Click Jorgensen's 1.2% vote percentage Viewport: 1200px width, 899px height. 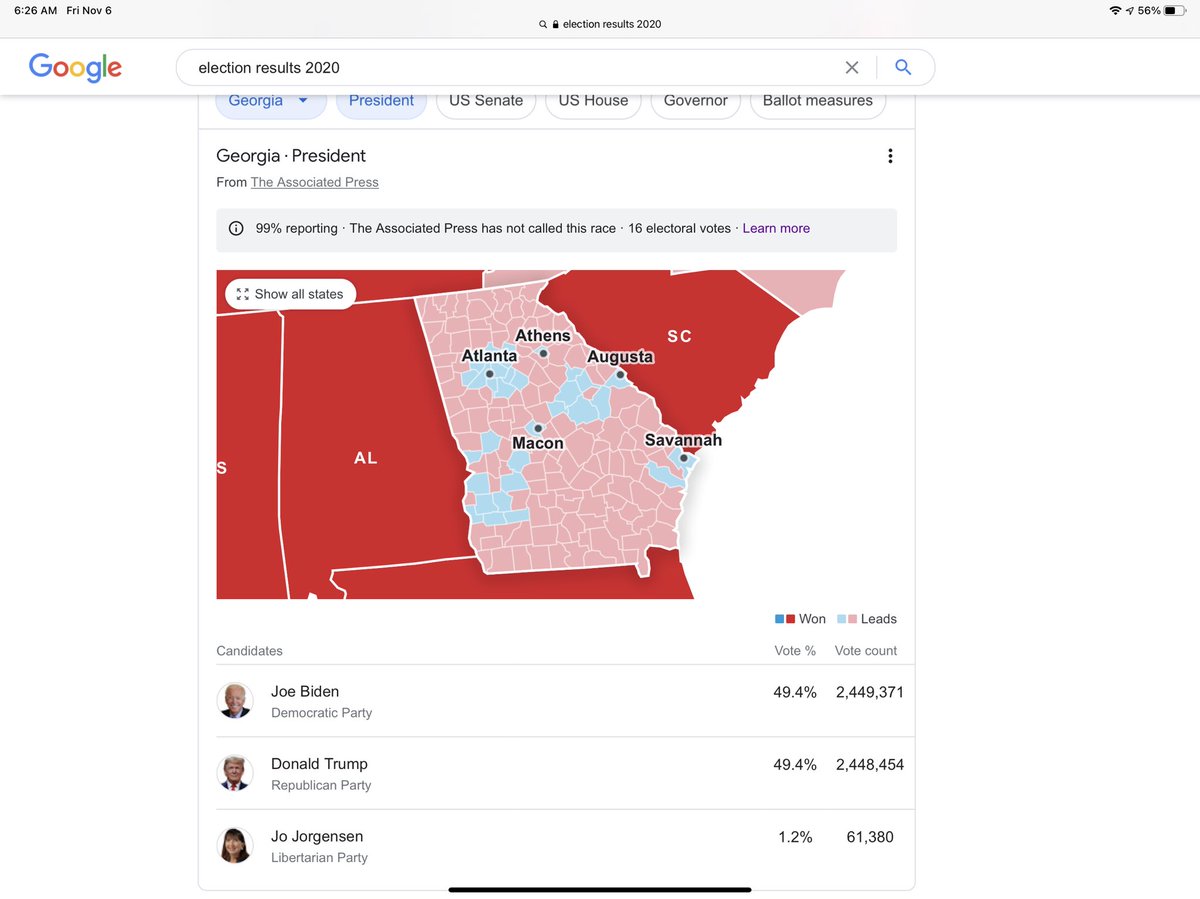(x=795, y=837)
